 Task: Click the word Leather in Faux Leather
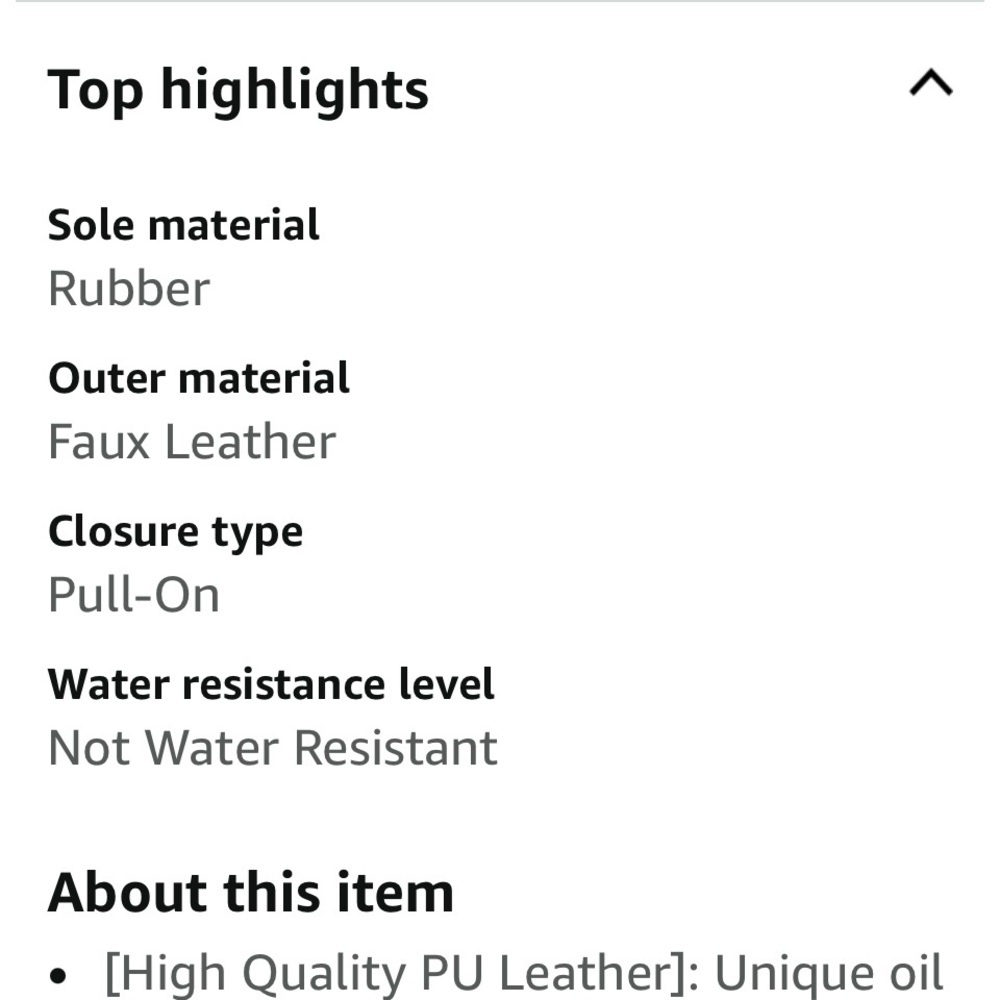click(x=251, y=442)
